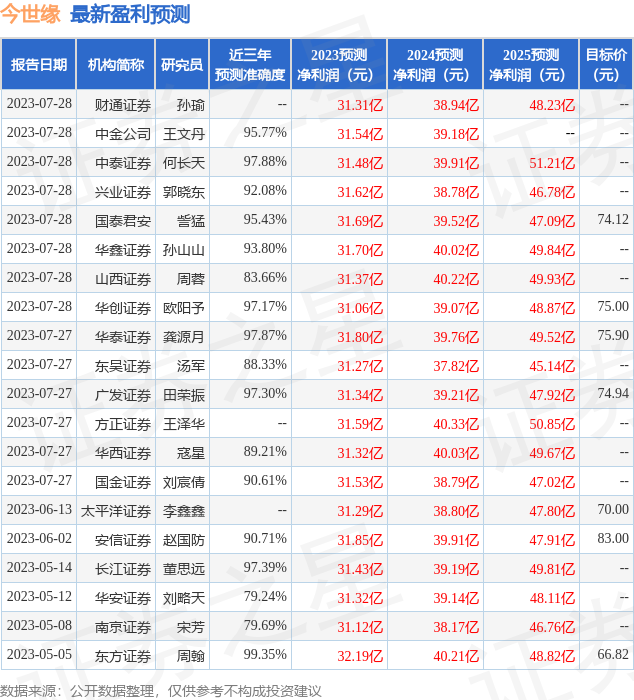Select institution 太平洋证券 cell

(x=116, y=512)
